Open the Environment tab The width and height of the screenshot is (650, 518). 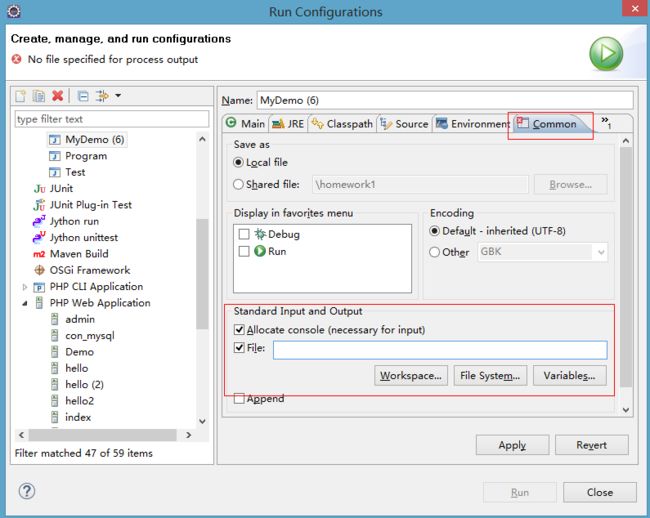(x=473, y=124)
